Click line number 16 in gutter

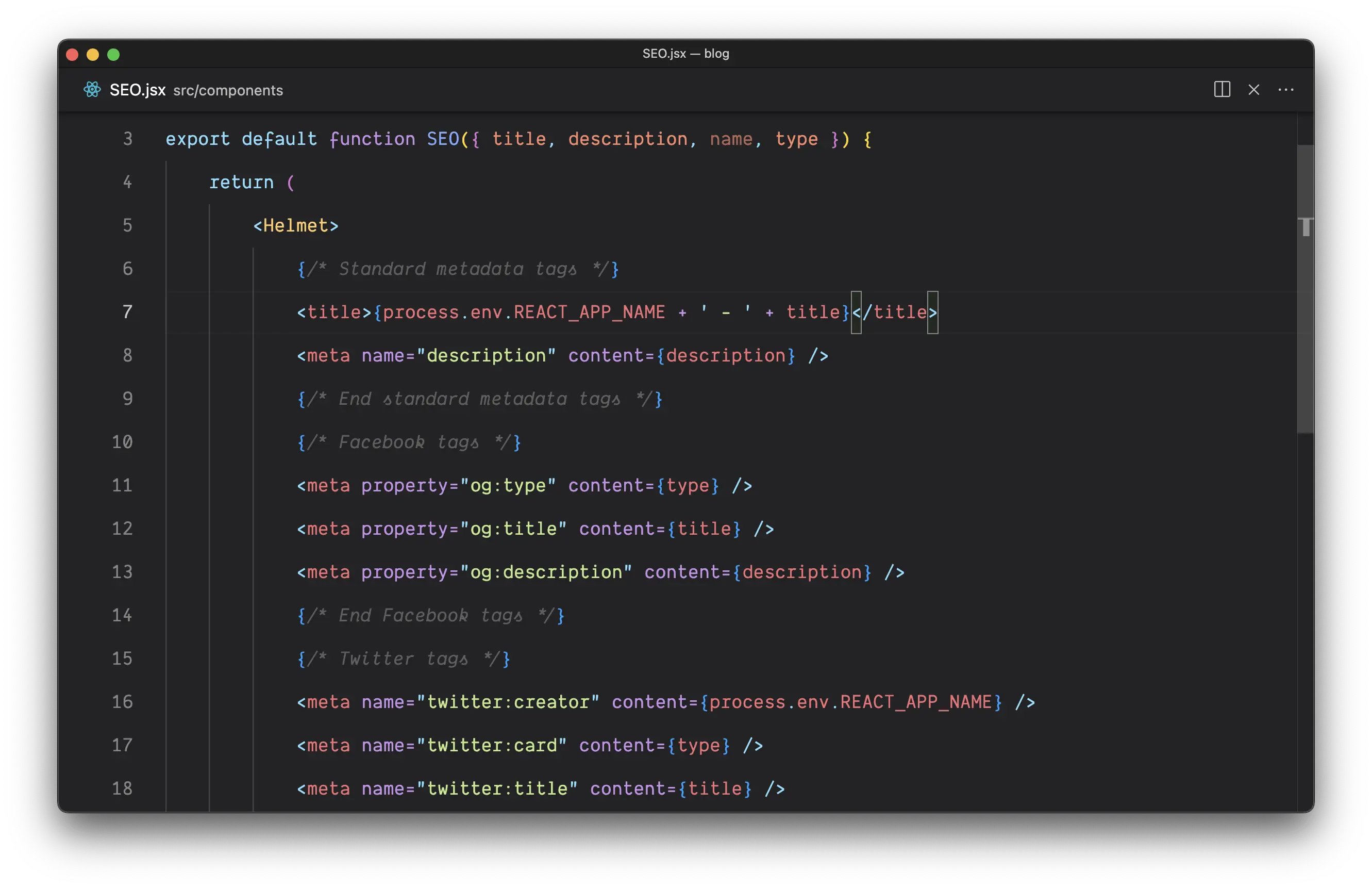pos(122,701)
